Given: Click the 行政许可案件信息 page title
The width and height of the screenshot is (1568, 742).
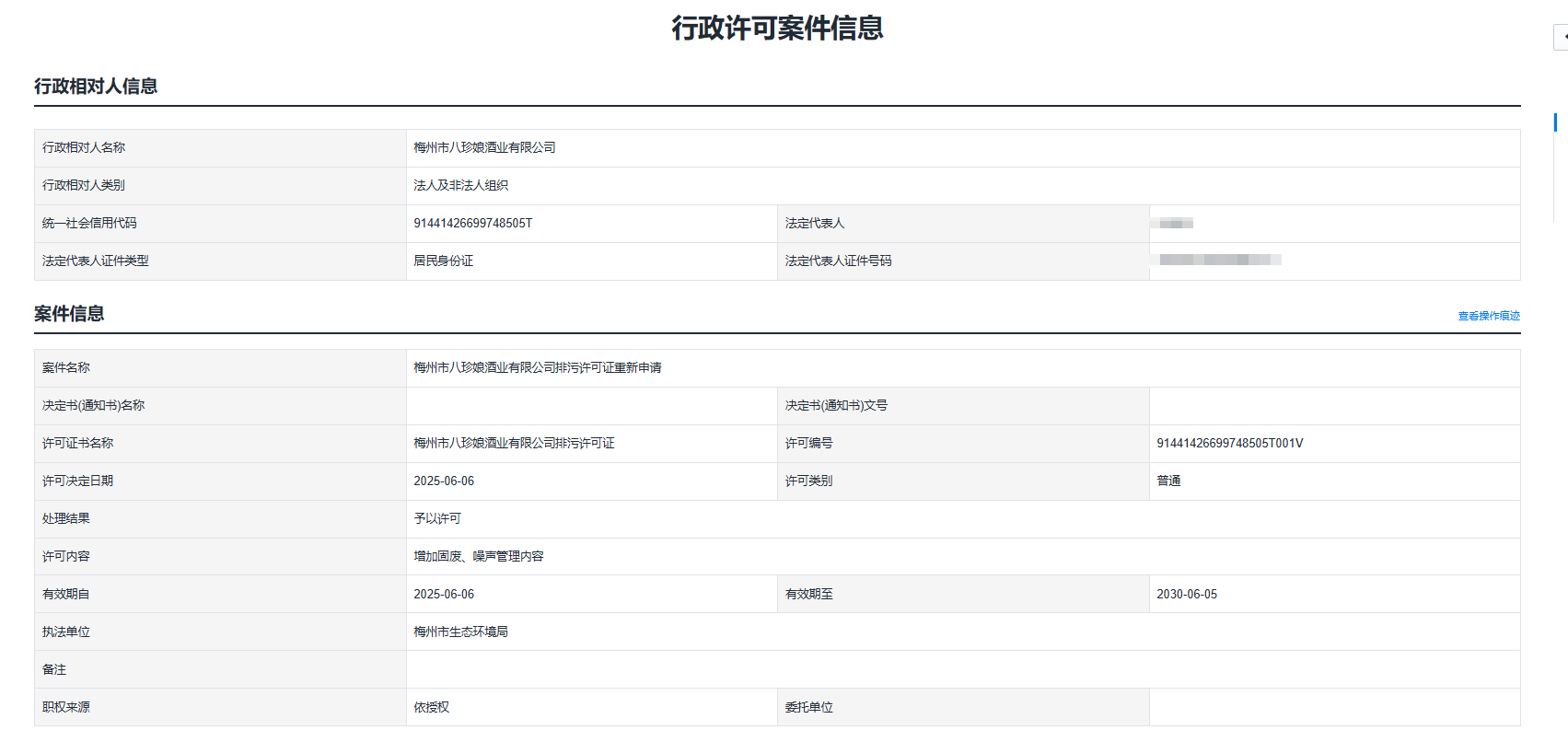Looking at the screenshot, I should (x=777, y=29).
